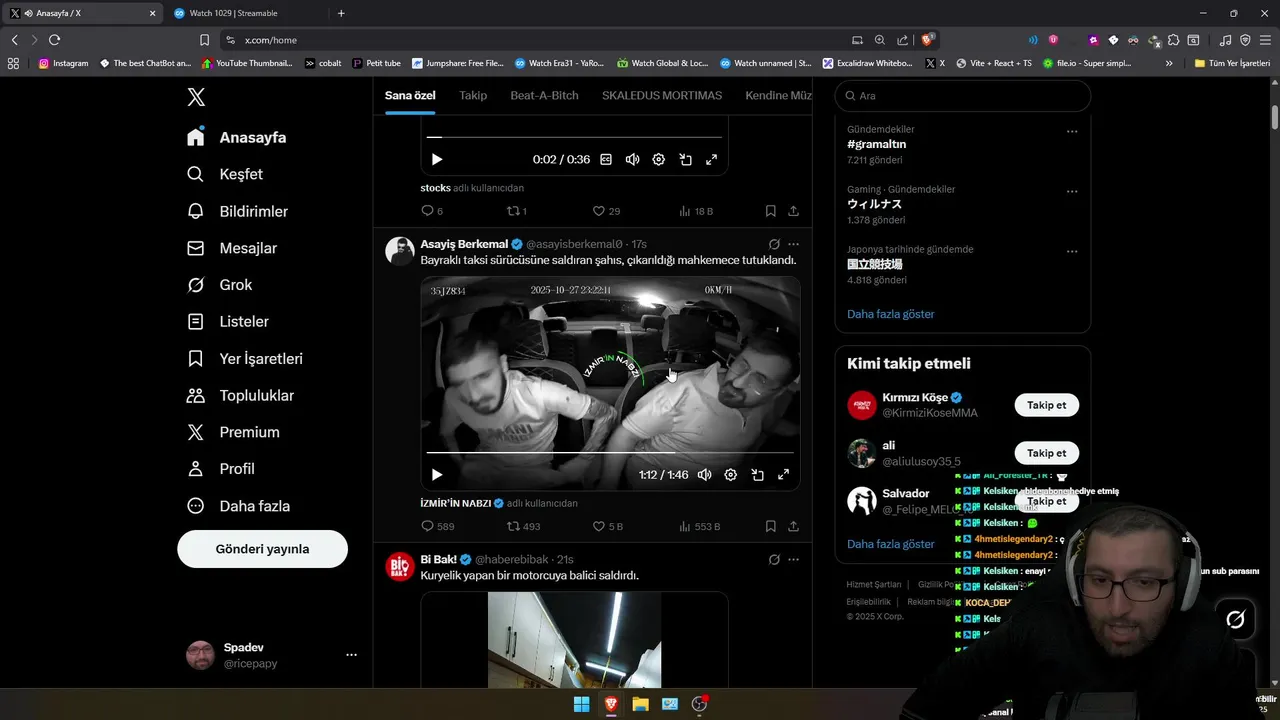Enter fullscreen on top video
Screen dimensions: 1280x720
(x=711, y=159)
